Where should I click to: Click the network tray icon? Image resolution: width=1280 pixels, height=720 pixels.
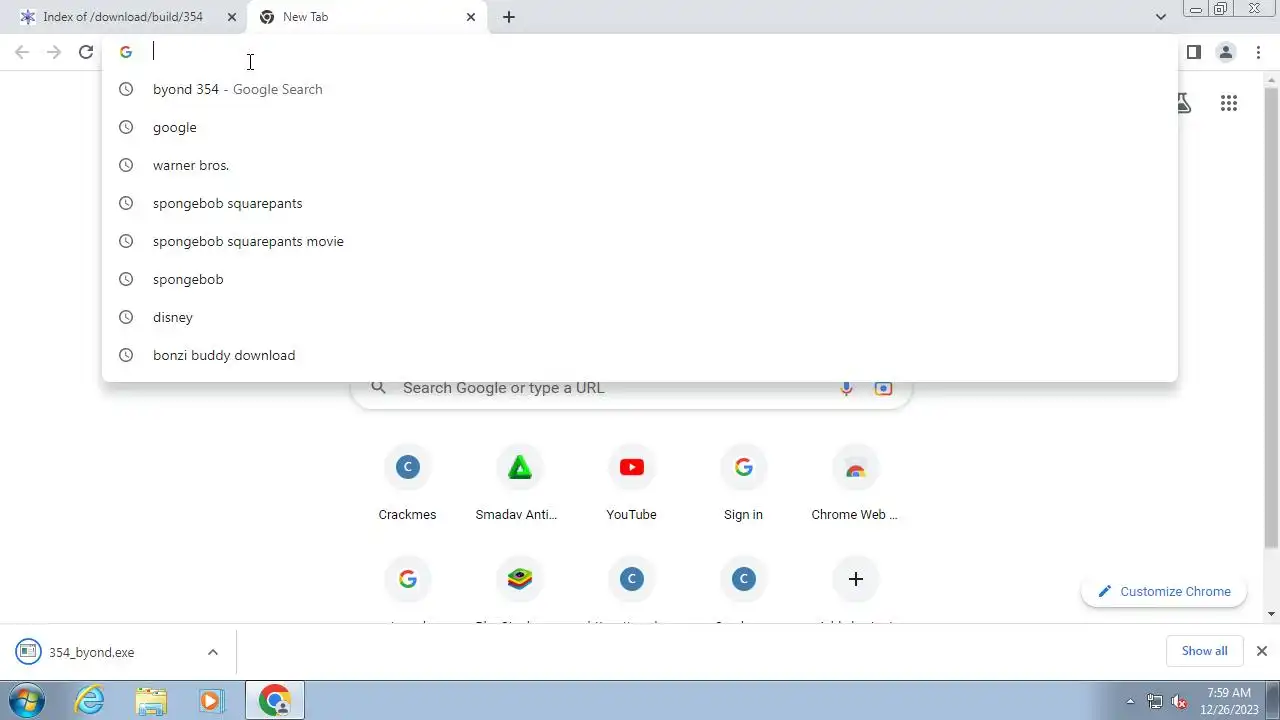pyautogui.click(x=1155, y=701)
